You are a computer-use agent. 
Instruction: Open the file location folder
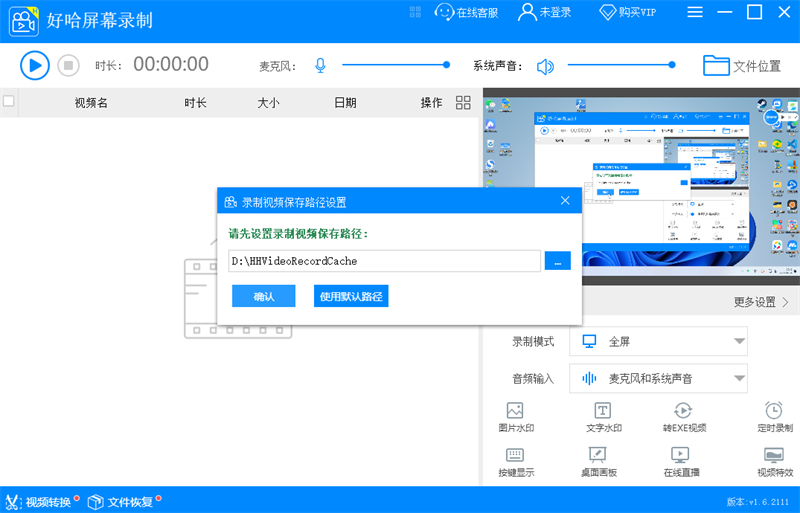pos(741,66)
